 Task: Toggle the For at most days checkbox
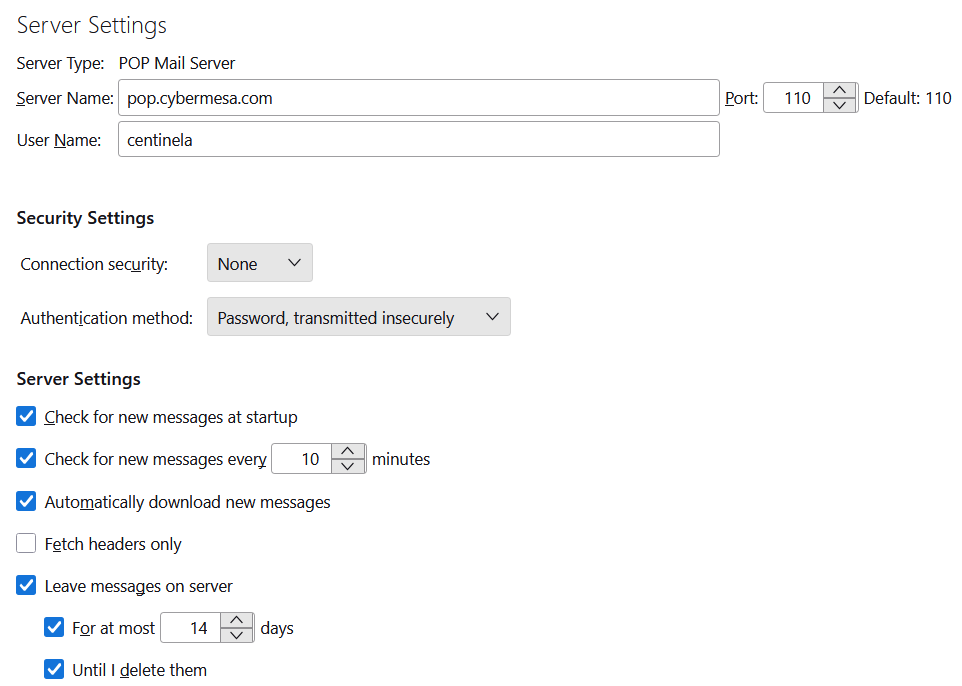[x=55, y=628]
